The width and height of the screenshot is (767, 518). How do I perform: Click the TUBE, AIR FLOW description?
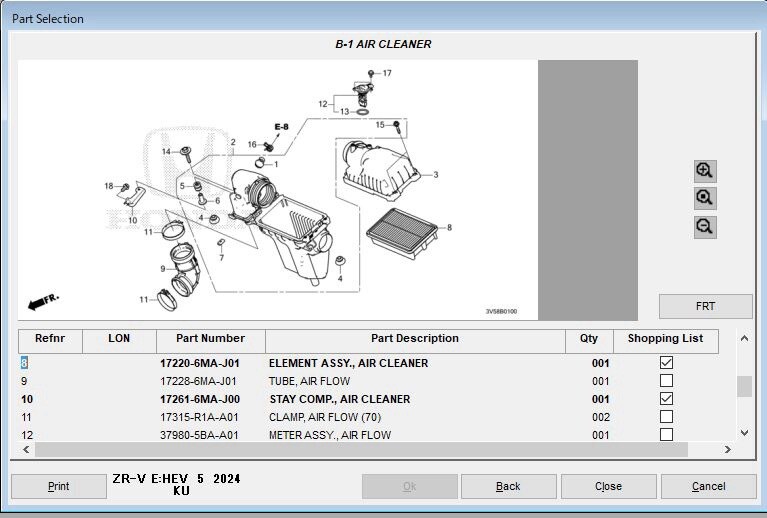pyautogui.click(x=309, y=381)
